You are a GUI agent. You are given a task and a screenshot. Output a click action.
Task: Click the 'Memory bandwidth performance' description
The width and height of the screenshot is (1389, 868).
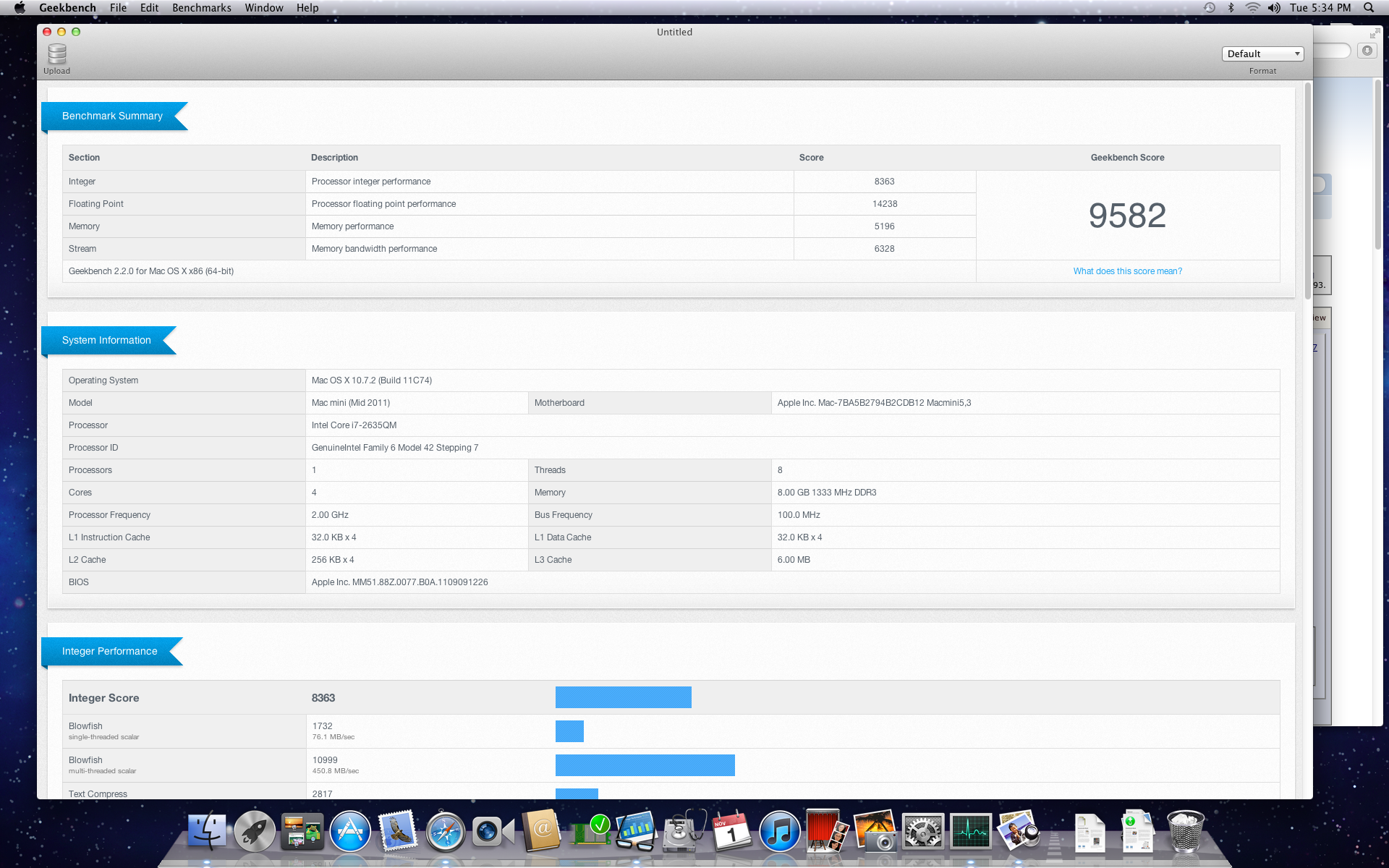[x=374, y=249]
